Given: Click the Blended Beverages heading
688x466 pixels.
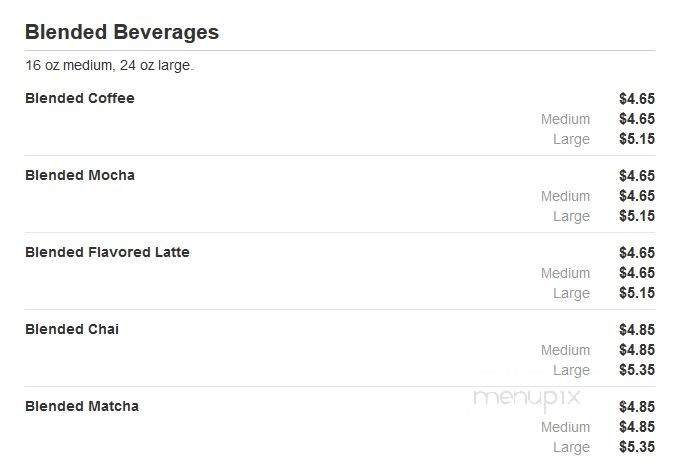Looking at the screenshot, I should click(x=121, y=32).
